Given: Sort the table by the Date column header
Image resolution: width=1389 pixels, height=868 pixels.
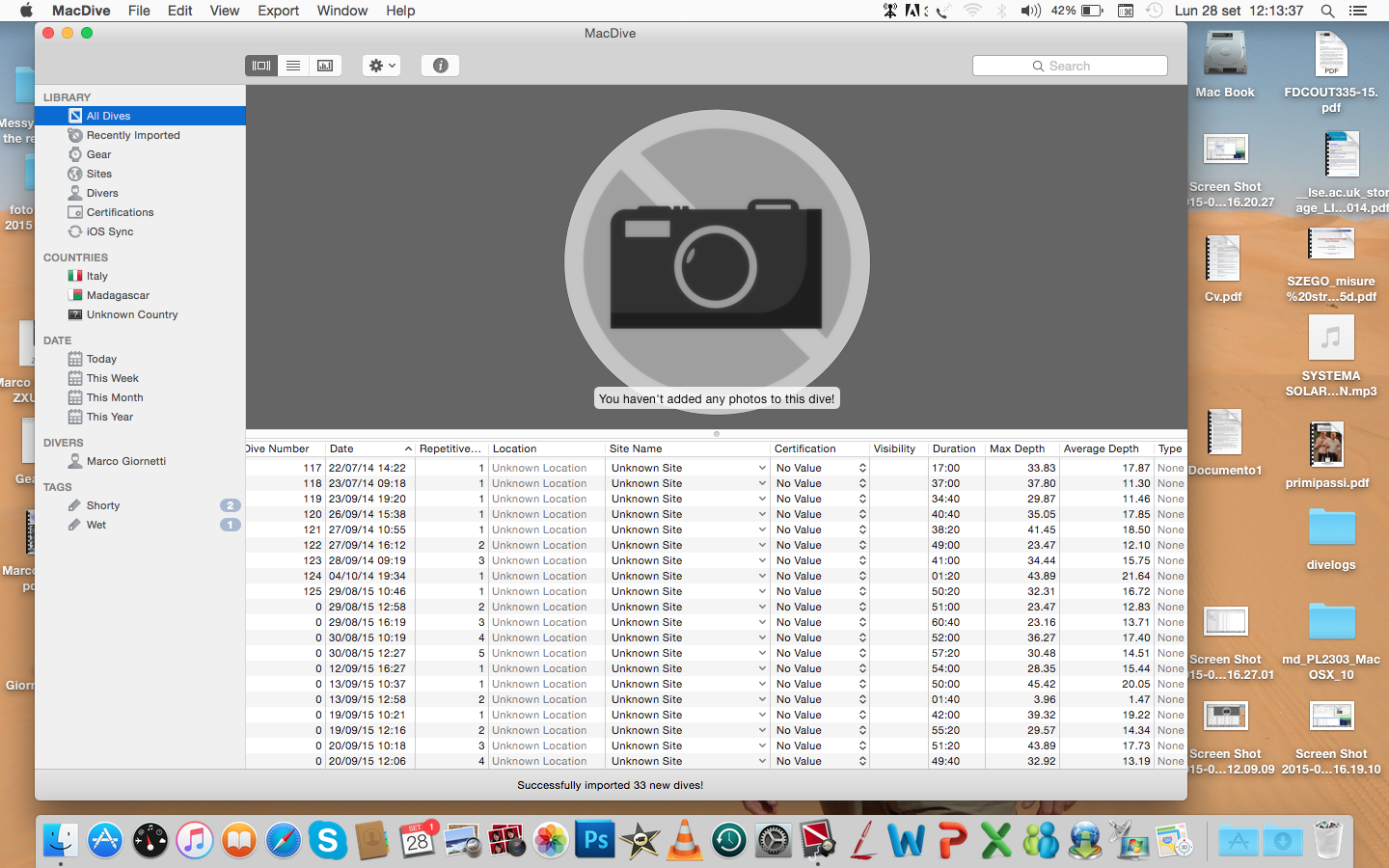Looking at the screenshot, I should pyautogui.click(x=367, y=448).
